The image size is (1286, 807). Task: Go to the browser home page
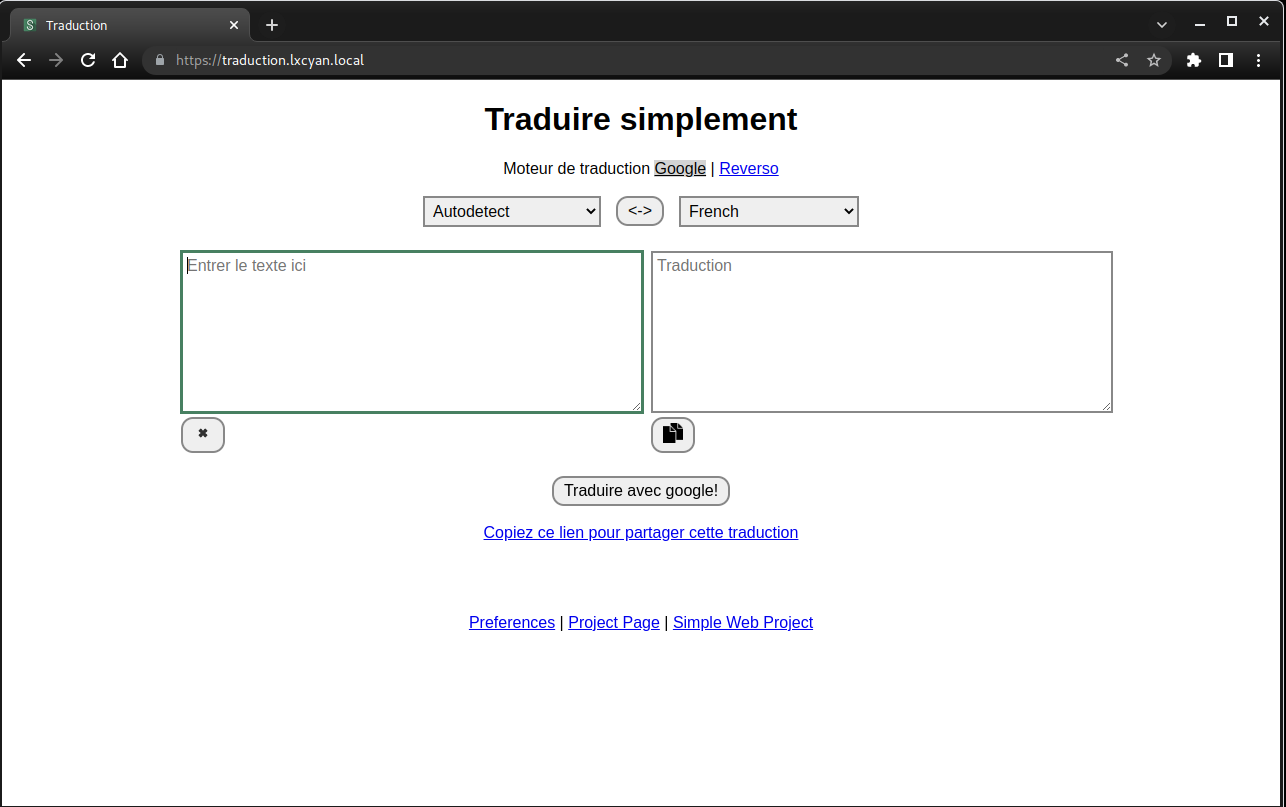120,60
